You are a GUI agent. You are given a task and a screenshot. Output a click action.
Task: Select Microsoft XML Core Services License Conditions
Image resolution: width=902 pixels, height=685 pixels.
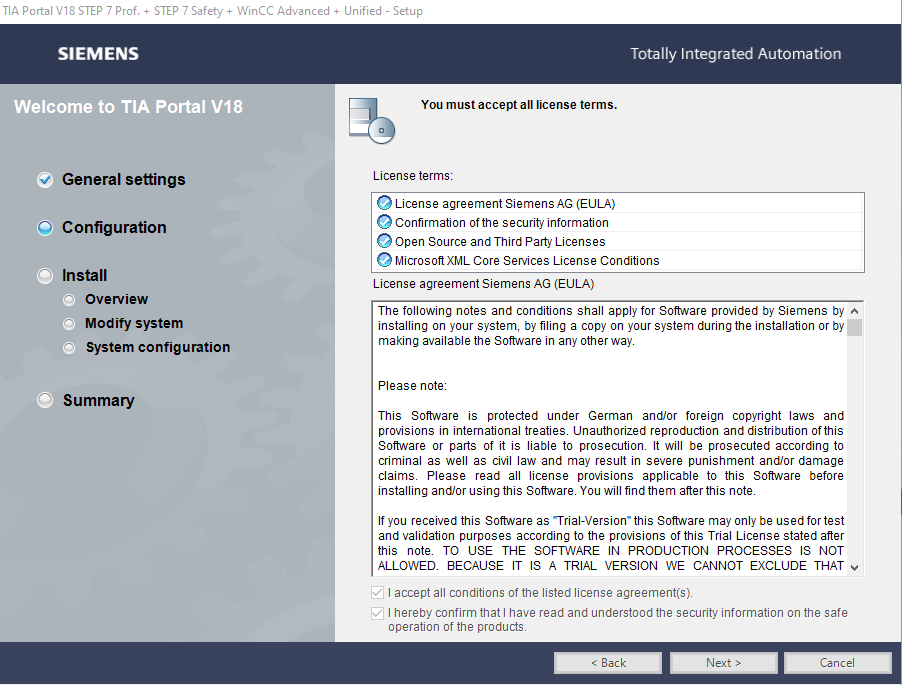(617, 261)
